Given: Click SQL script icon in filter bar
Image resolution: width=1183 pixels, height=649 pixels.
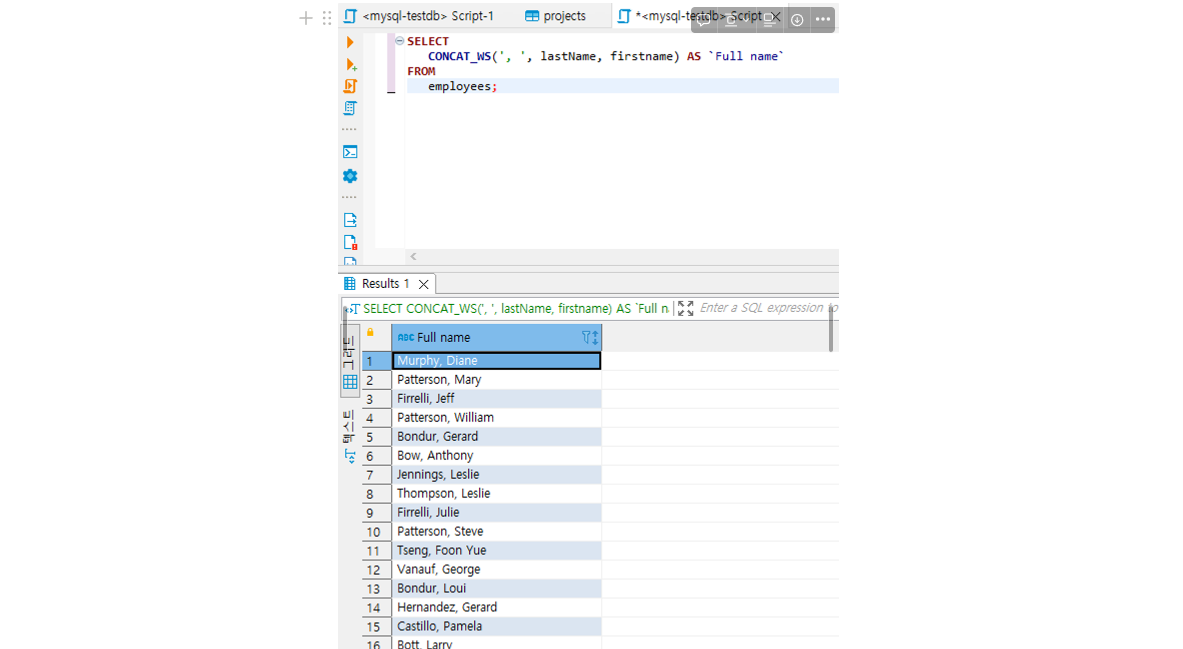Looking at the screenshot, I should (x=352, y=309).
